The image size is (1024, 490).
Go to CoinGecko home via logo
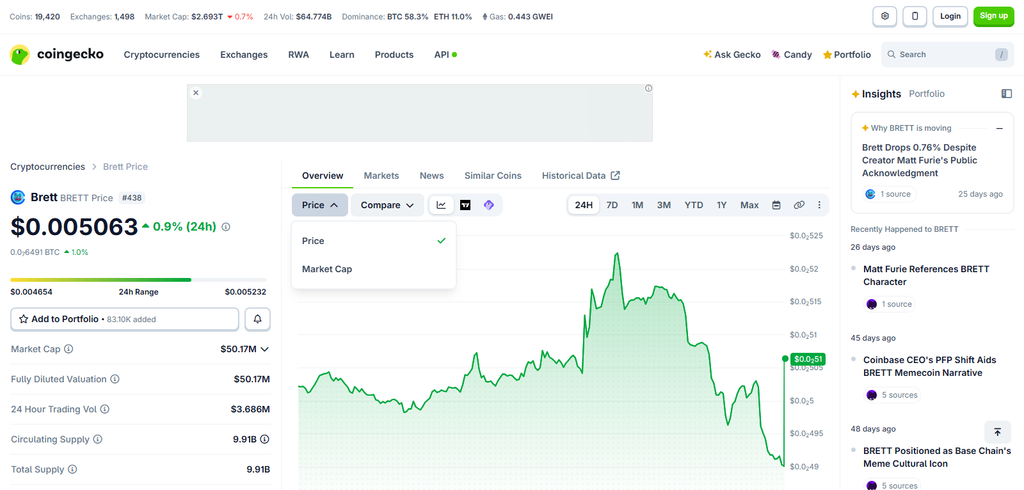pos(57,54)
